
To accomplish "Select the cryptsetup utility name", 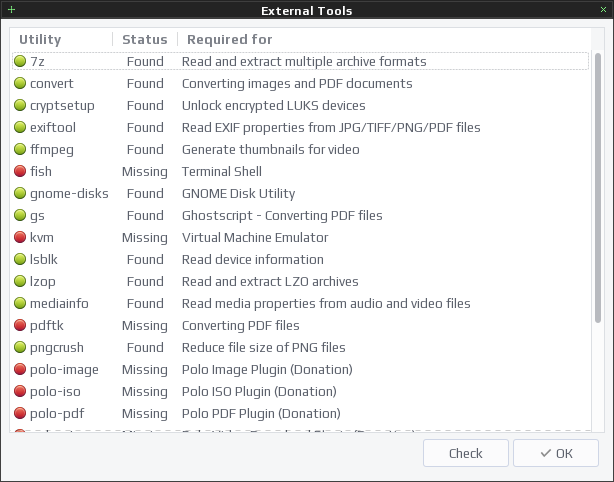I will [62, 106].
